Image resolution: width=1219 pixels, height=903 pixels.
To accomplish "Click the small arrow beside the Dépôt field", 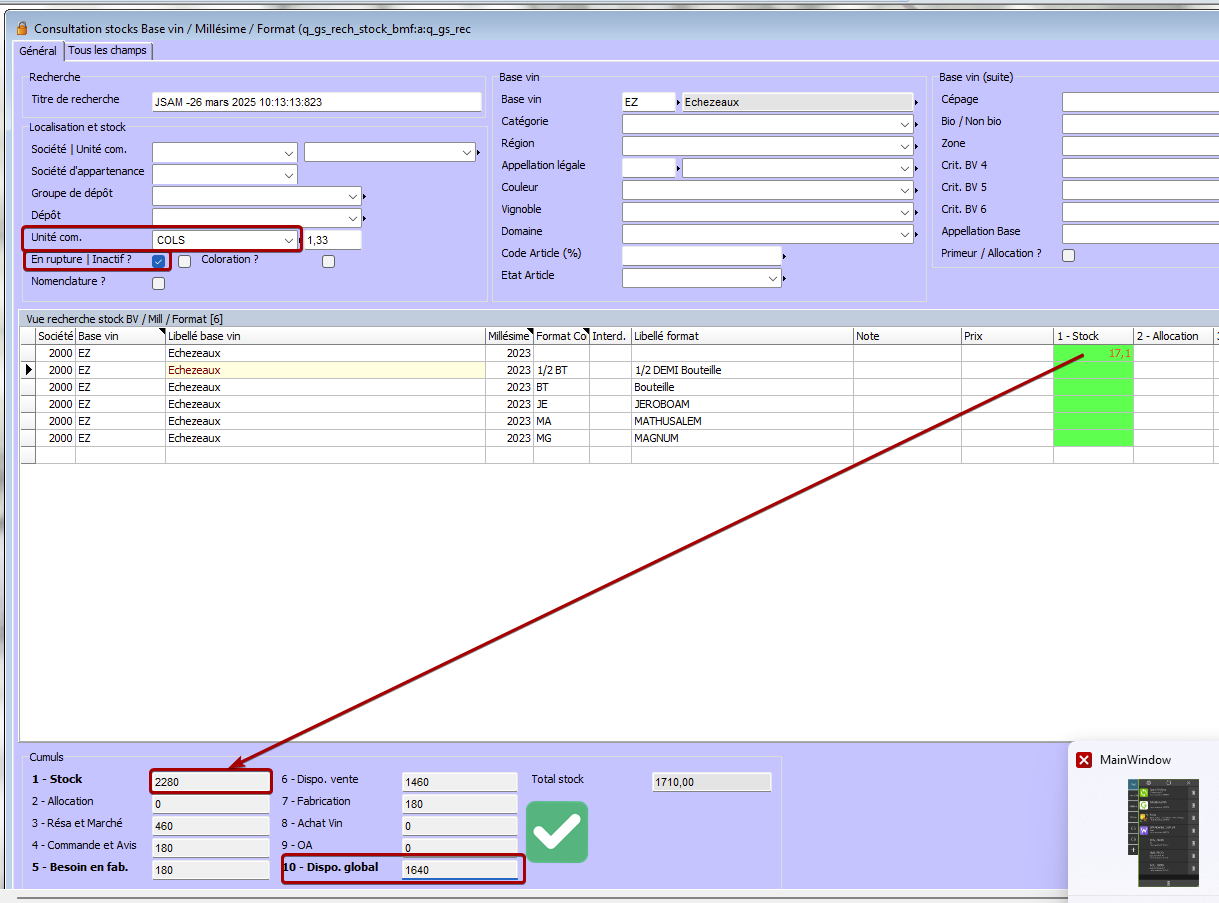I will (x=365, y=218).
